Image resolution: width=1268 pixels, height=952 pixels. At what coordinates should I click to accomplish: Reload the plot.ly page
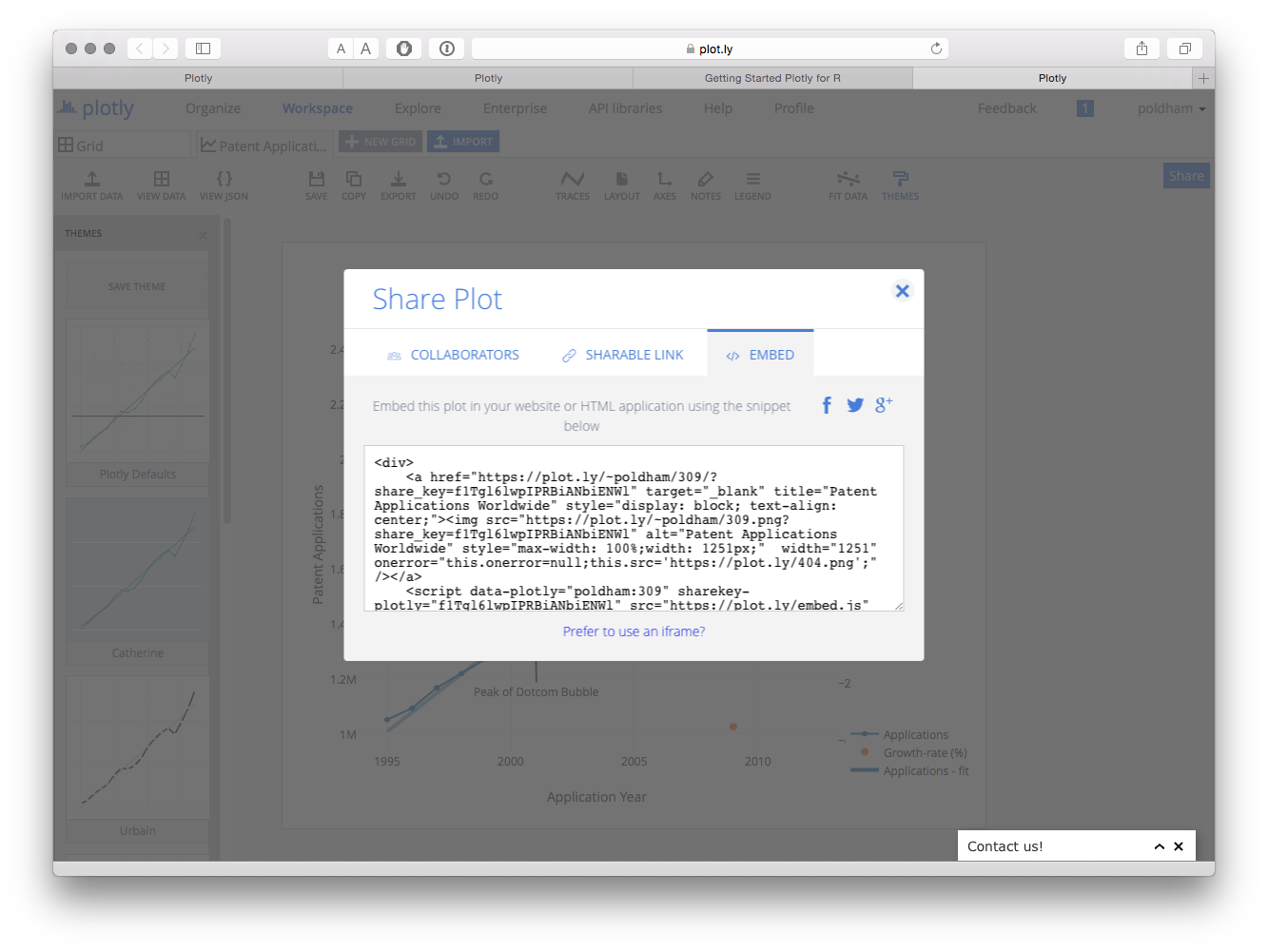click(x=936, y=49)
